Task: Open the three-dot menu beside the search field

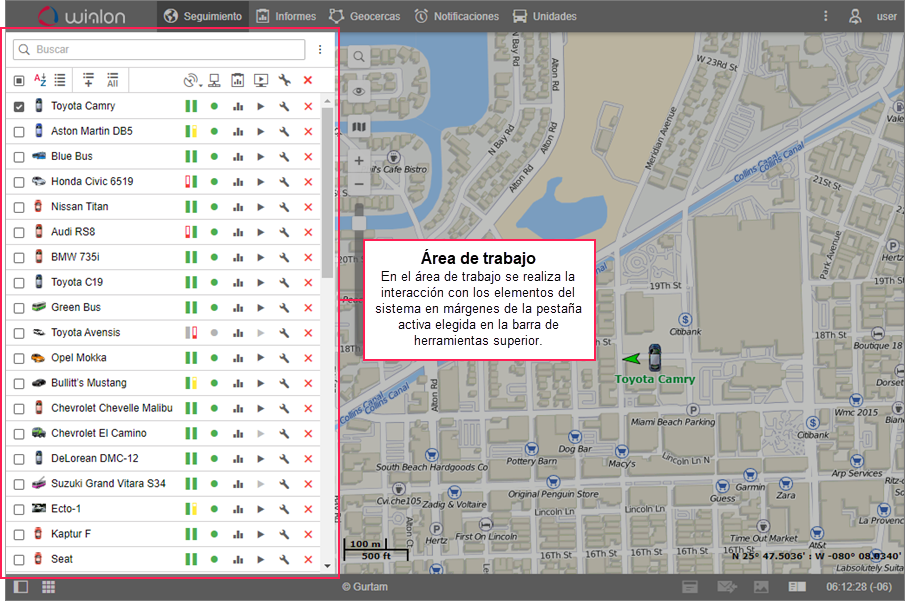Action: click(320, 50)
